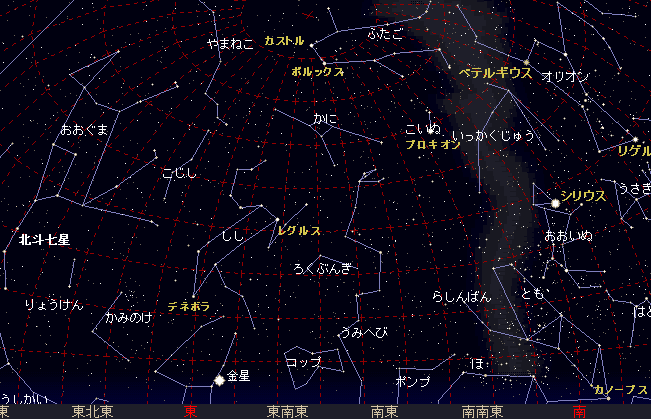Select the デネボラ star label

pyautogui.click(x=189, y=307)
